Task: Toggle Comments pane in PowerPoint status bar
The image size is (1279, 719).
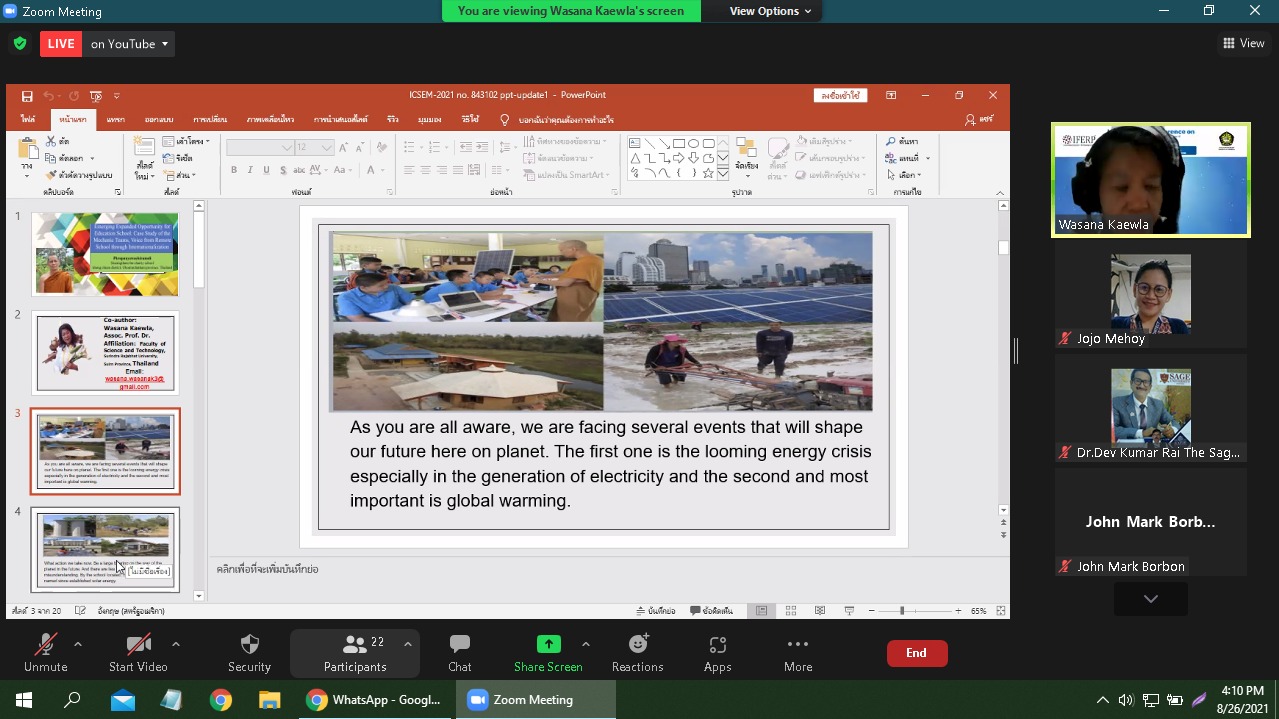Action: (711, 611)
